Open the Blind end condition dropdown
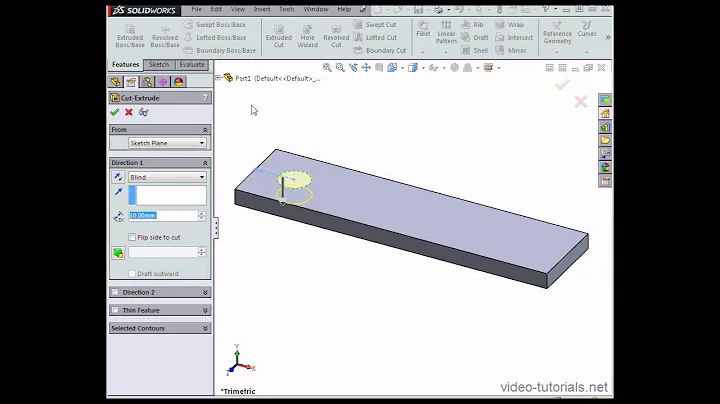The width and height of the screenshot is (720, 404). tap(167, 177)
